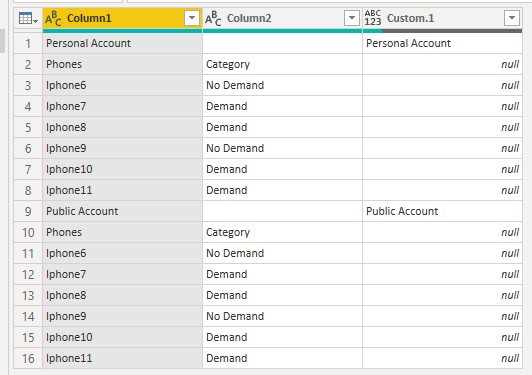
Task: Click Iphone6 cell in row 11
Action: click(x=122, y=254)
